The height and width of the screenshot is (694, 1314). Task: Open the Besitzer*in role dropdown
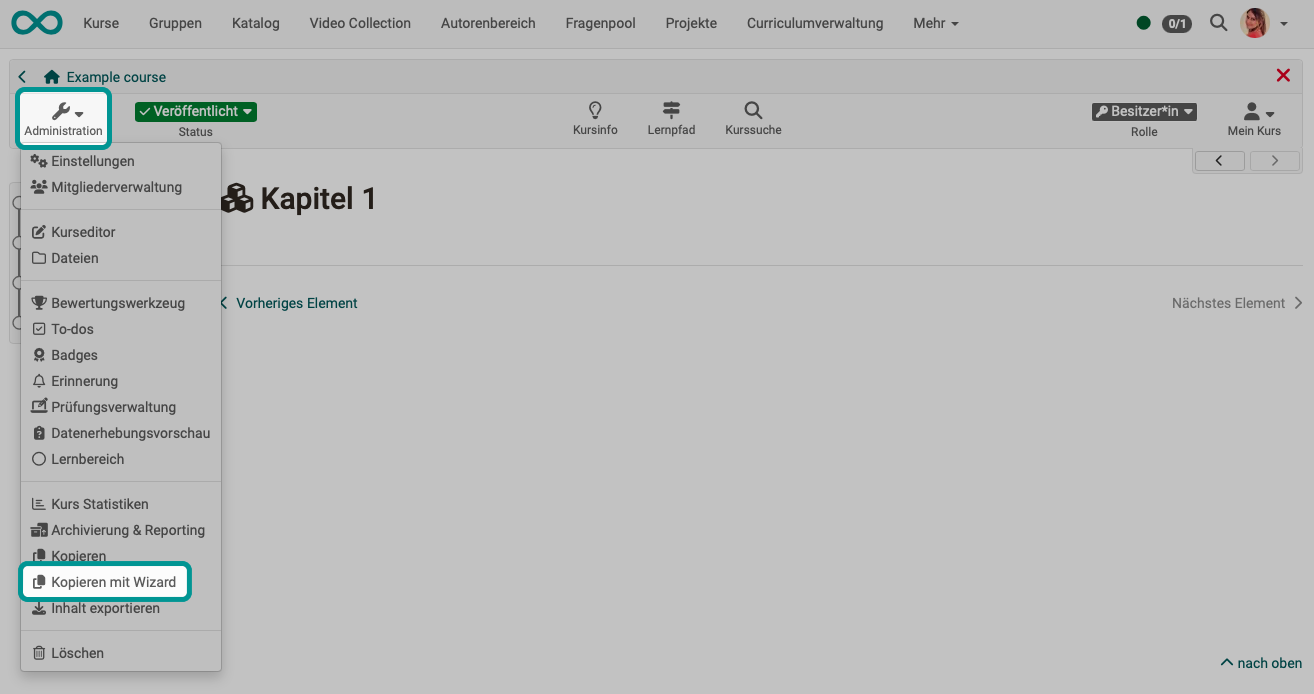1144,112
